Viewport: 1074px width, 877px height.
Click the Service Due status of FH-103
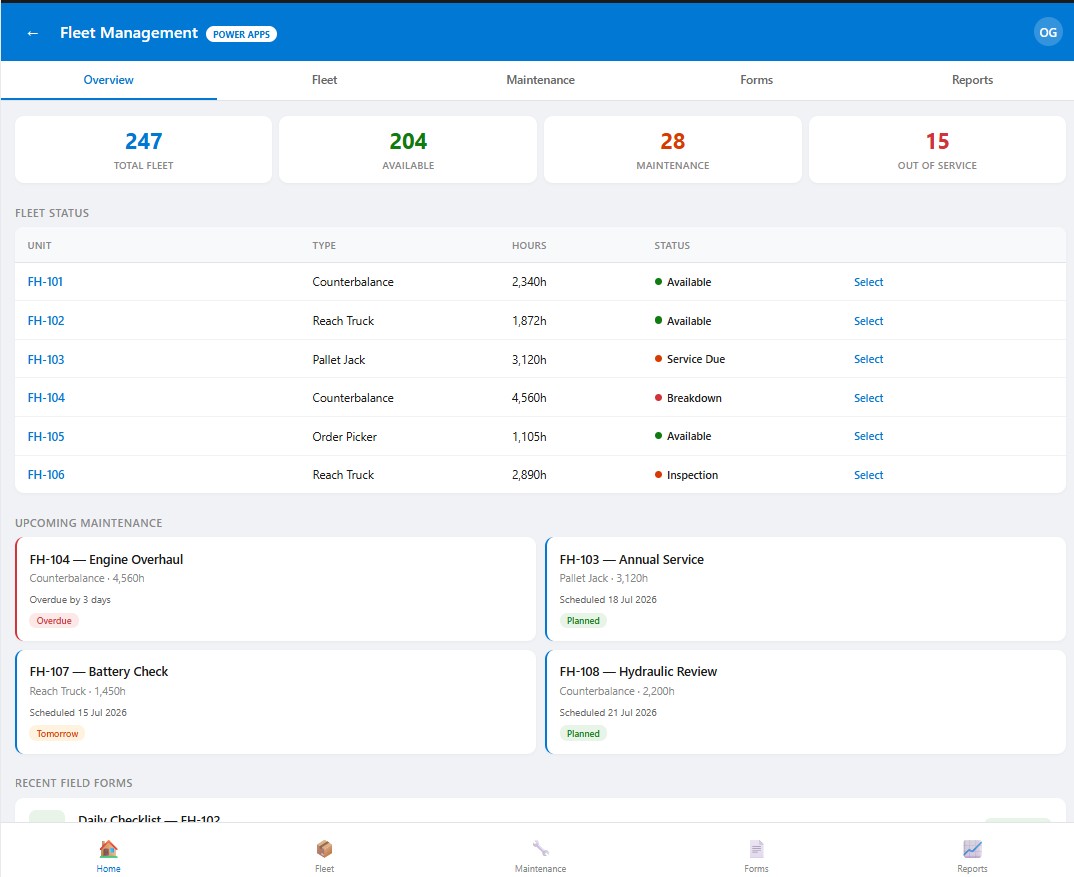690,359
